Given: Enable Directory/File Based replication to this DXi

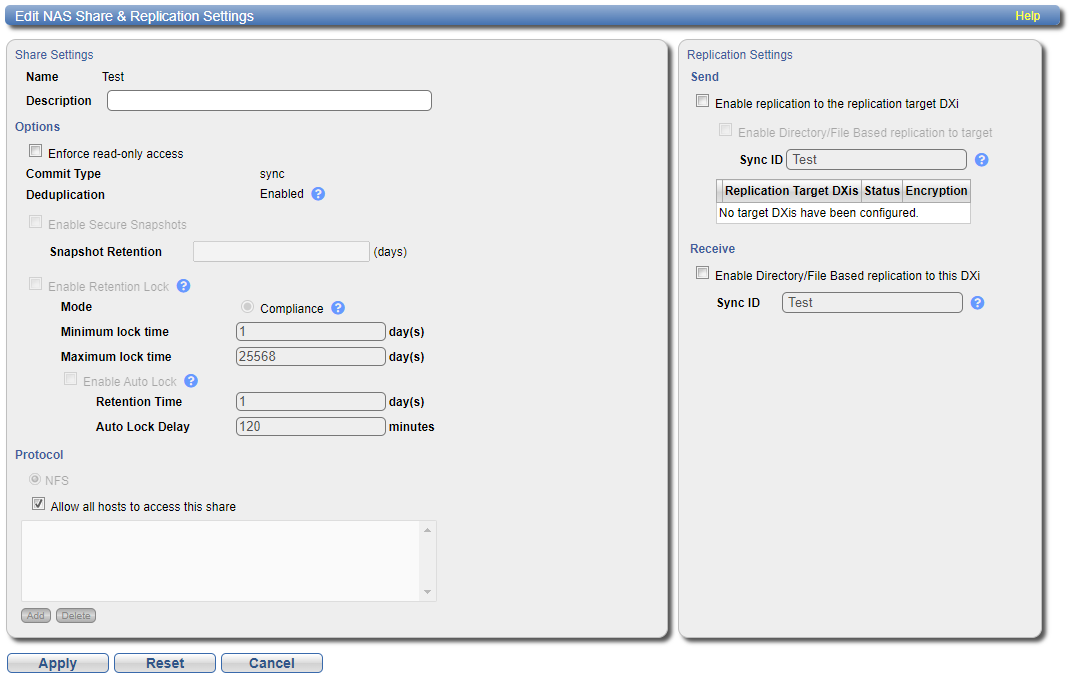Looking at the screenshot, I should (x=703, y=274).
